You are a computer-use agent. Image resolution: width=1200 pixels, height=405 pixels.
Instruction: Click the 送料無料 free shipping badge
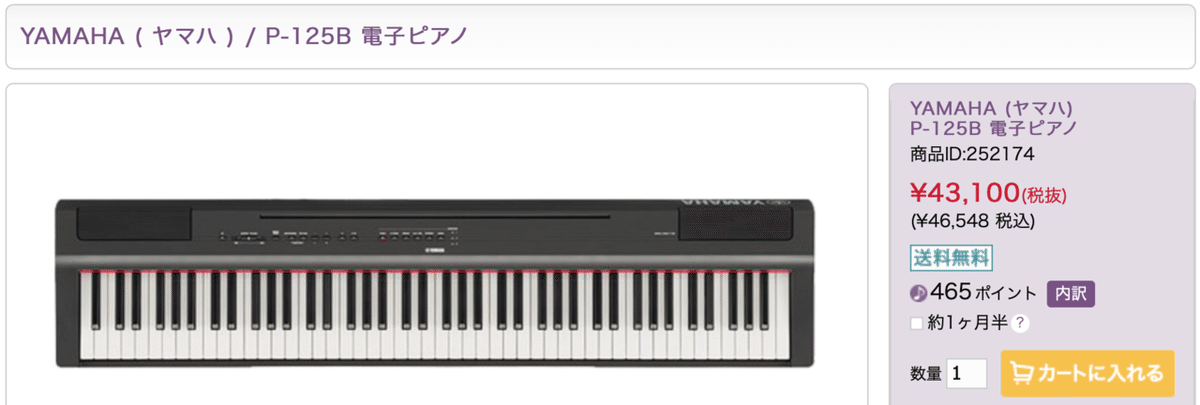951,258
